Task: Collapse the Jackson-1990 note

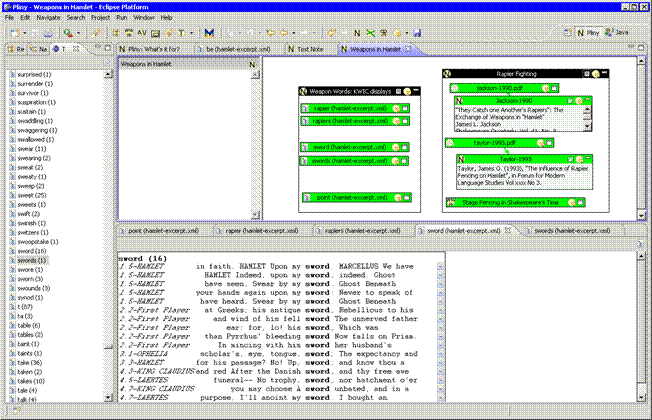Action: point(588,100)
